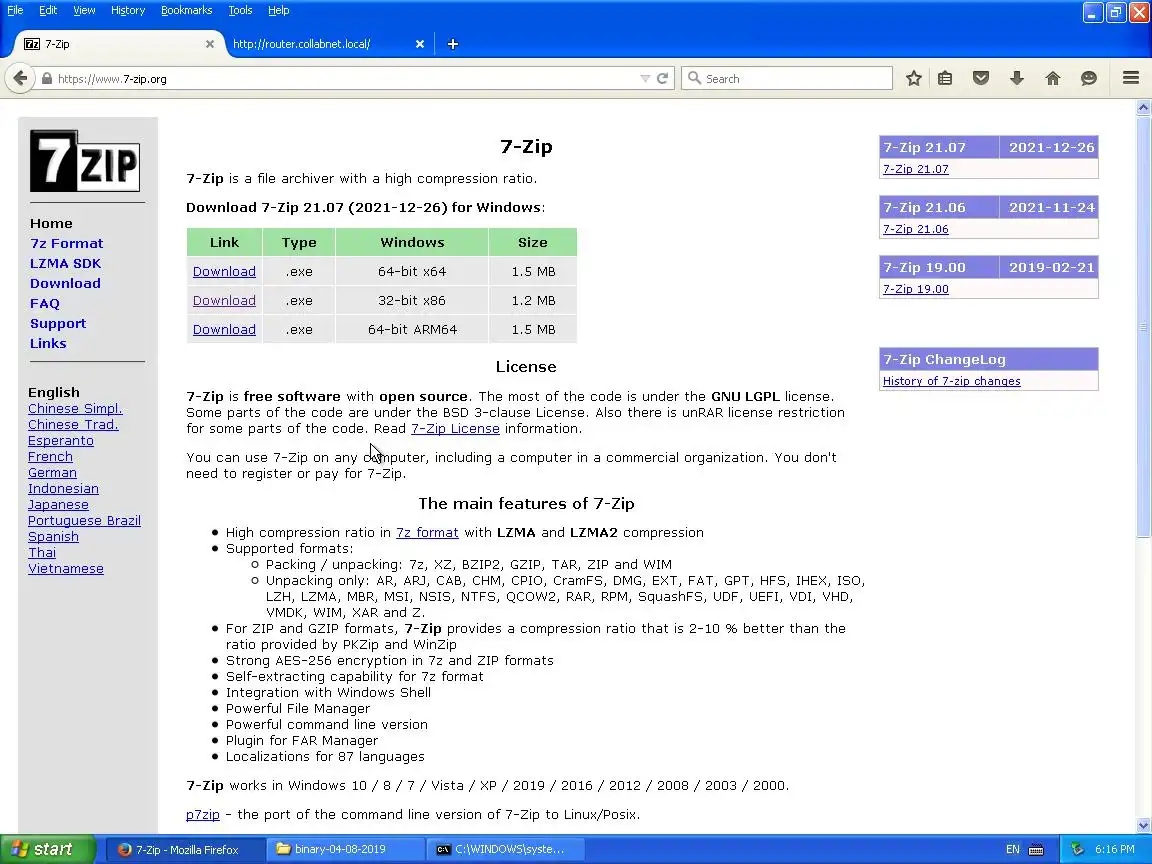This screenshot has height=864, width=1152.
Task: Open the 7-Zip 21.06 news link
Action: click(915, 229)
